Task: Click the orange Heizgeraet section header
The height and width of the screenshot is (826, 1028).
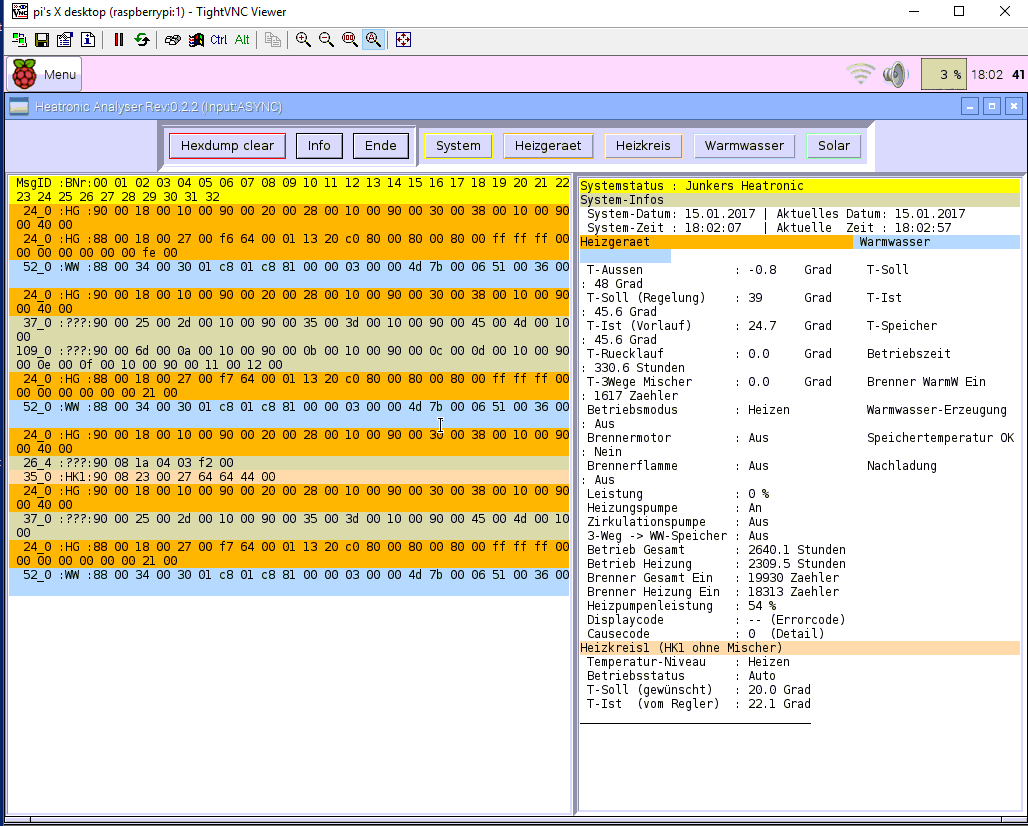Action: (x=716, y=242)
